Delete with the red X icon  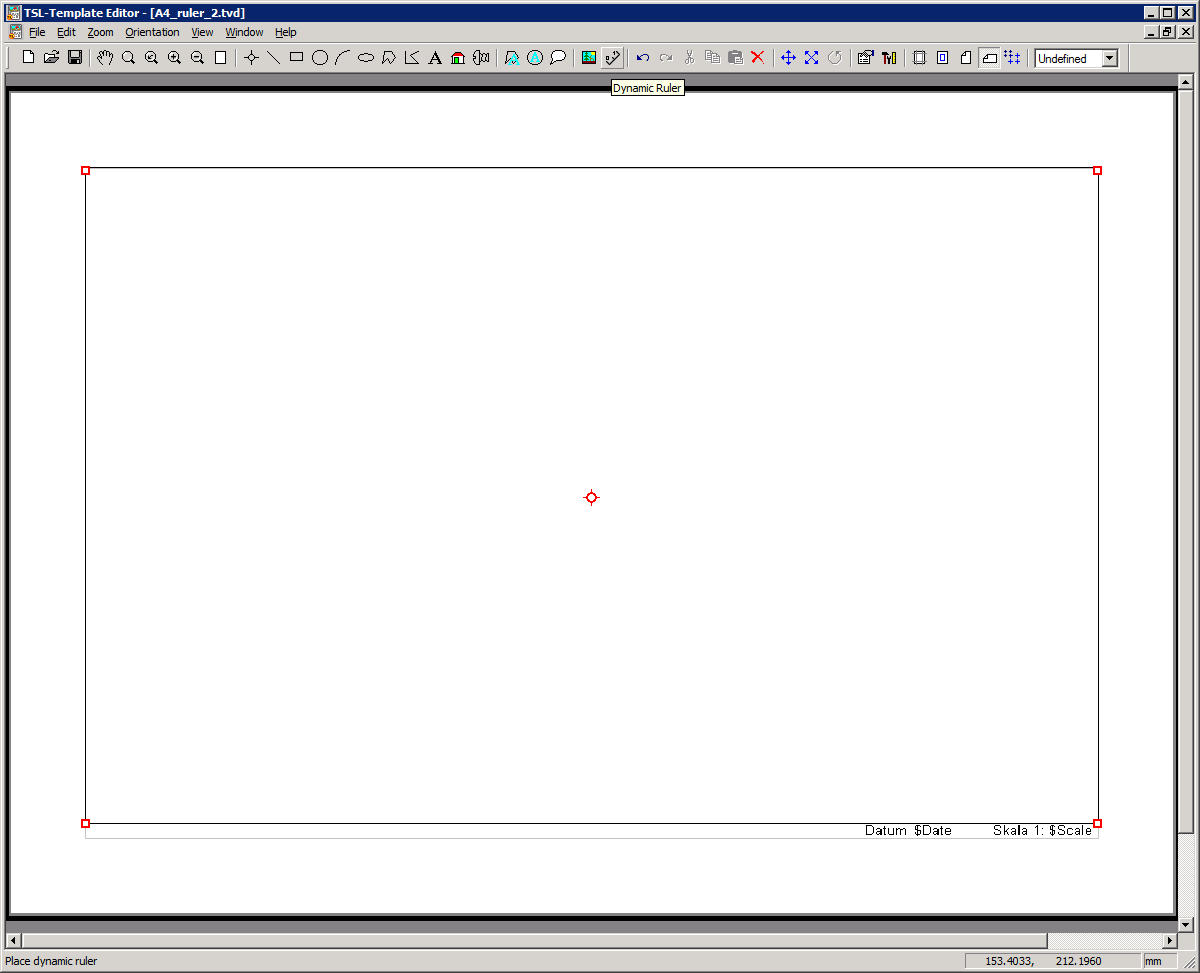coord(757,58)
